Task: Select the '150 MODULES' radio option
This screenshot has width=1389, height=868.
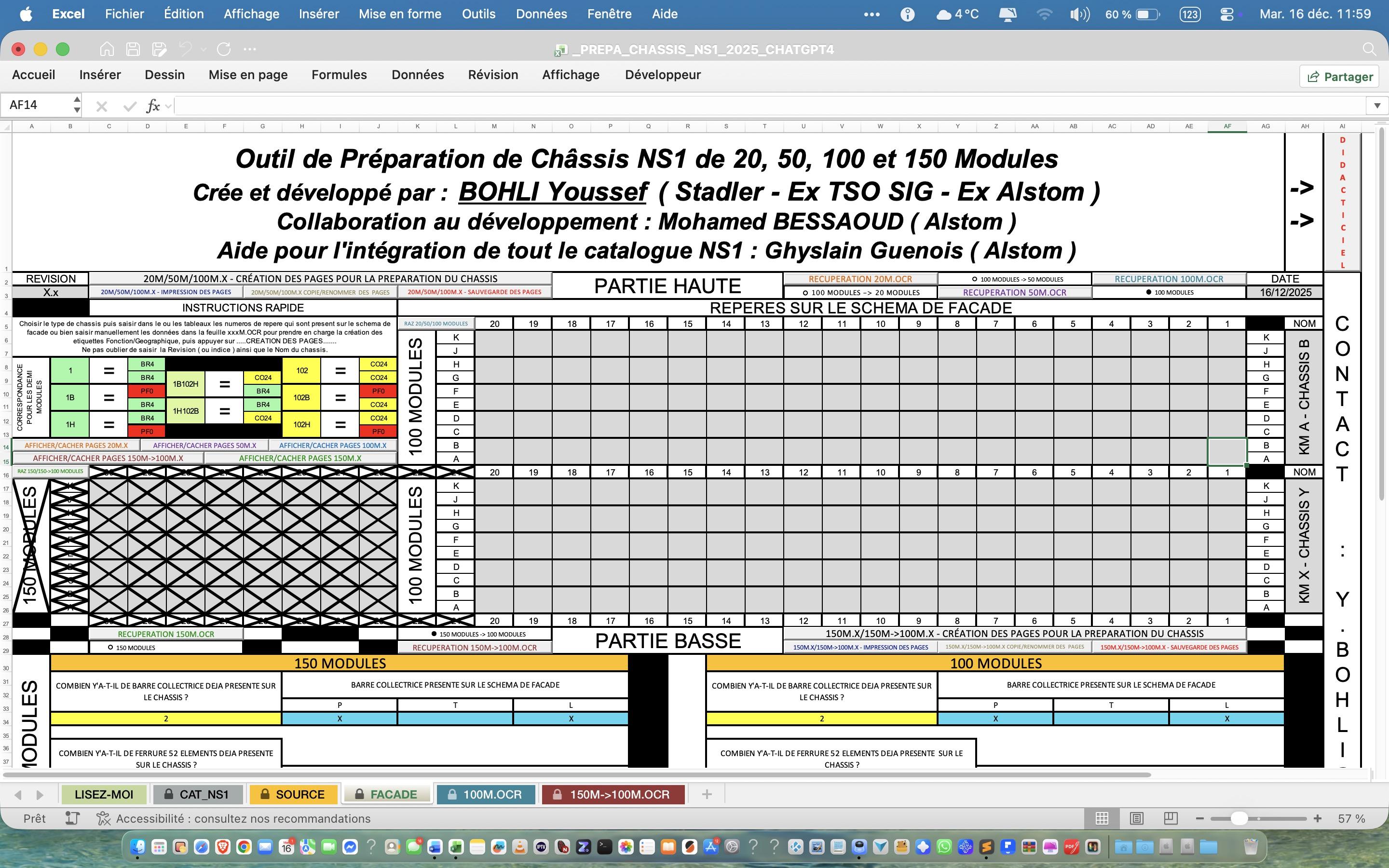Action: pos(110,648)
